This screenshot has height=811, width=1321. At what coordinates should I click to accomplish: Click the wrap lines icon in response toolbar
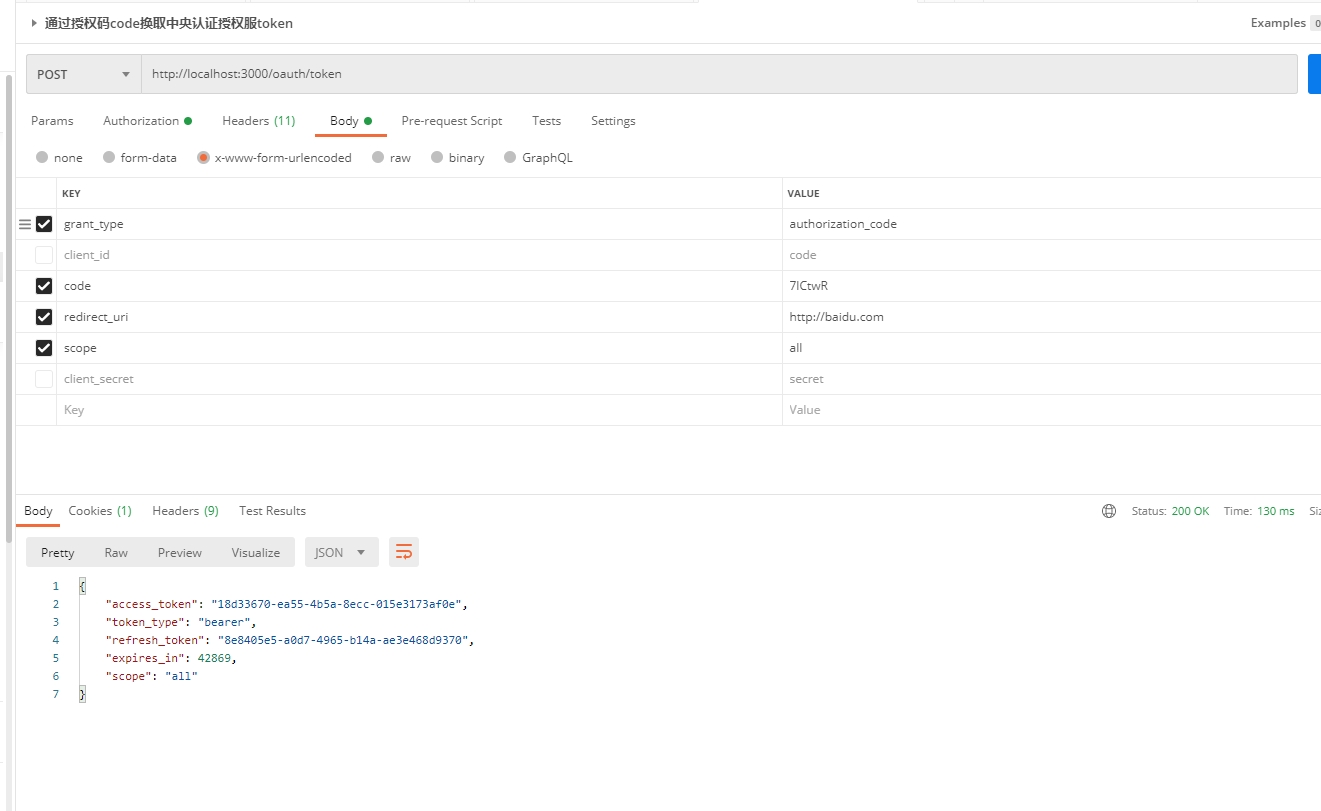click(x=404, y=552)
